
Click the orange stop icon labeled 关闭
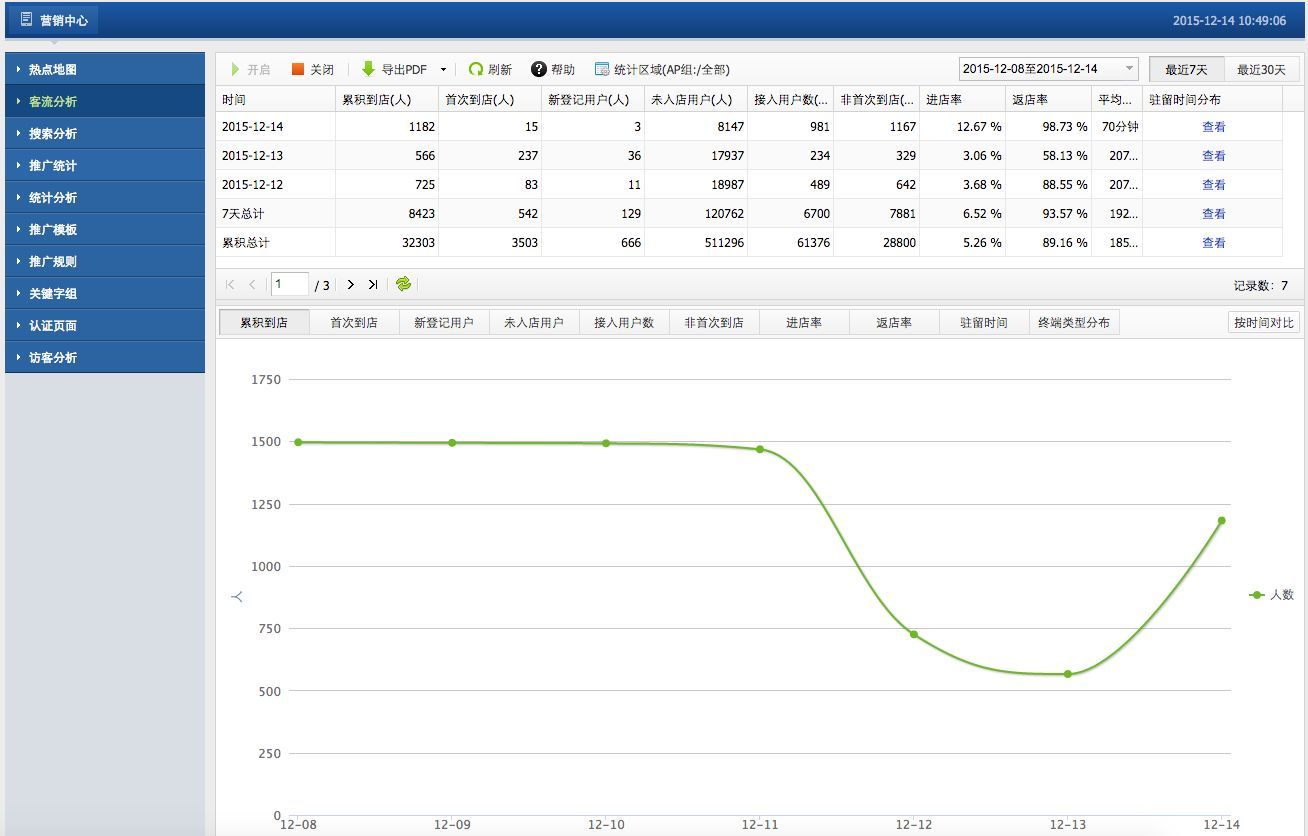297,69
